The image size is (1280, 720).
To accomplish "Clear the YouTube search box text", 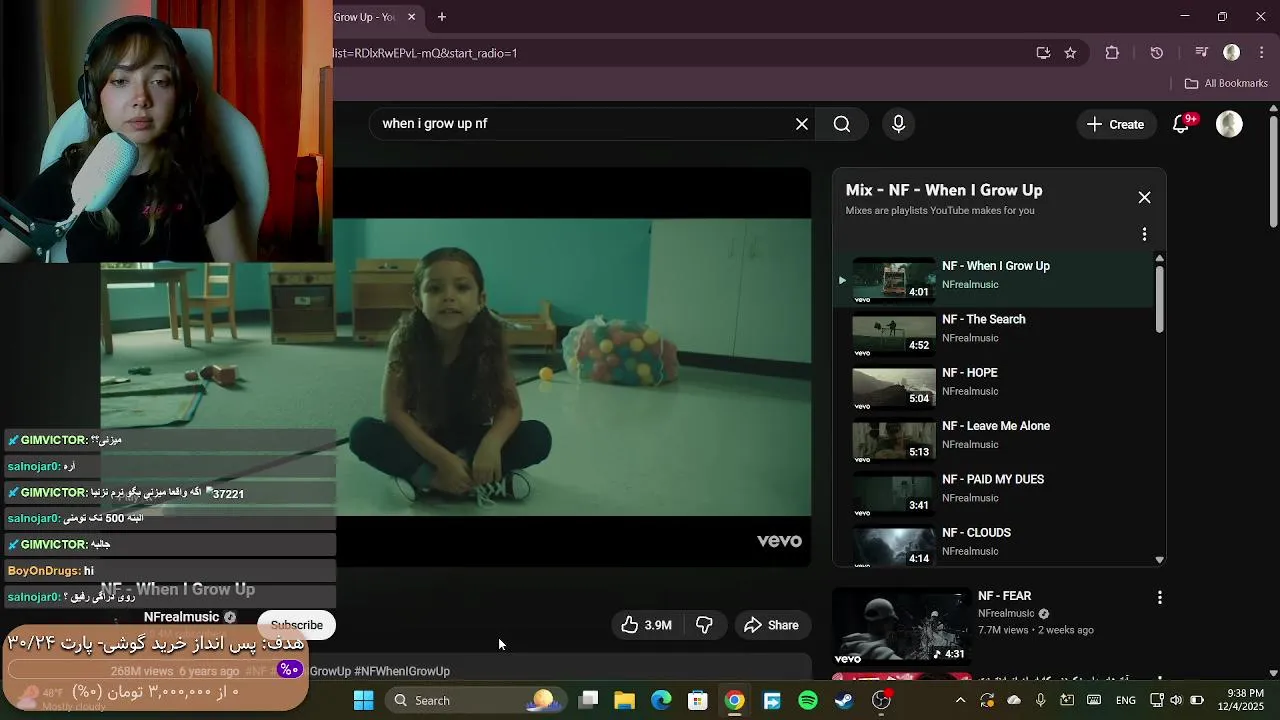I will point(802,124).
